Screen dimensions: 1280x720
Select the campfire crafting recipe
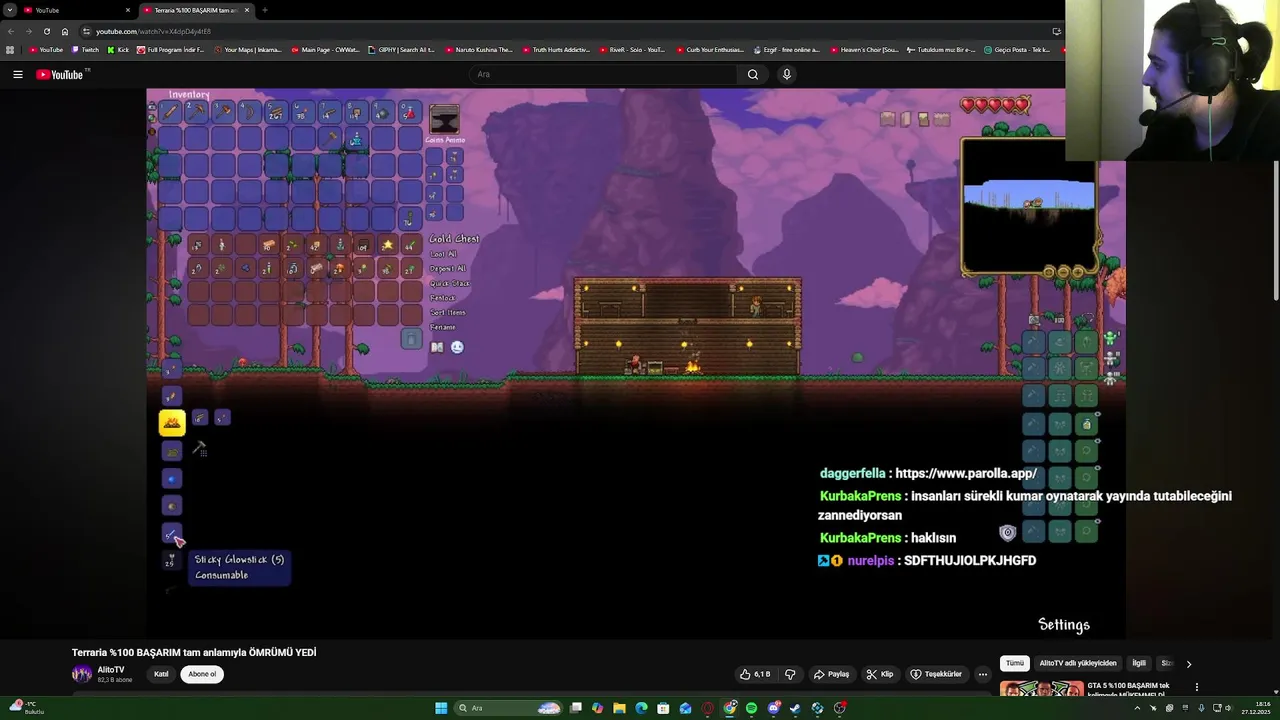[171, 423]
